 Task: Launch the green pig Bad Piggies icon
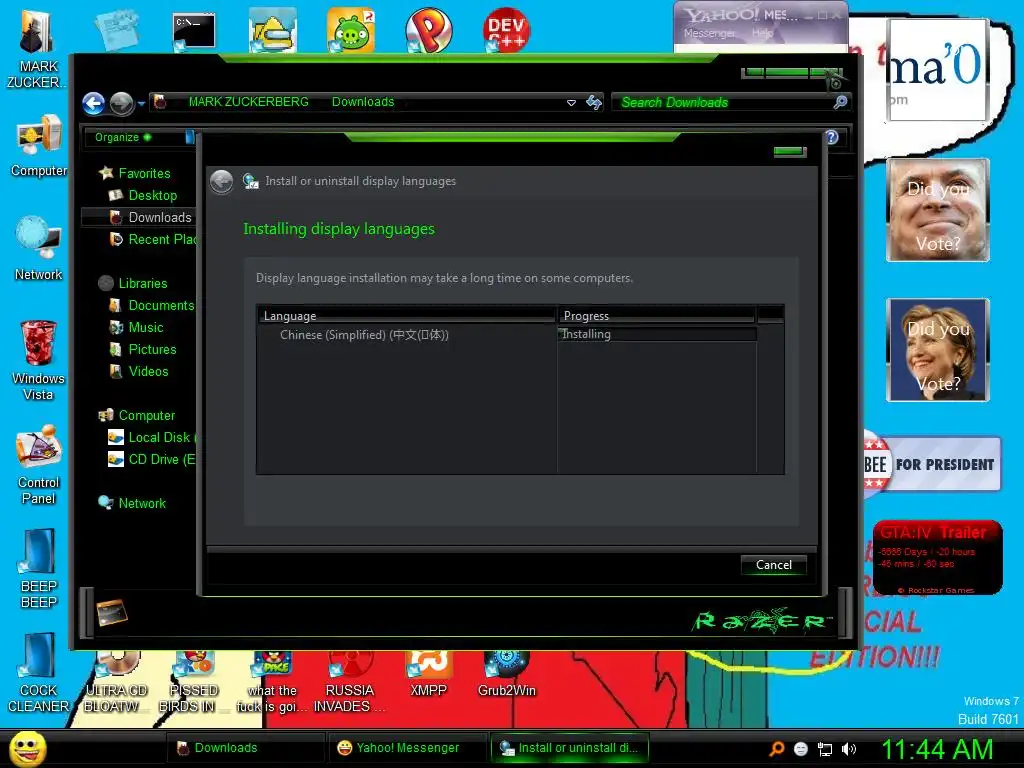[x=351, y=31]
